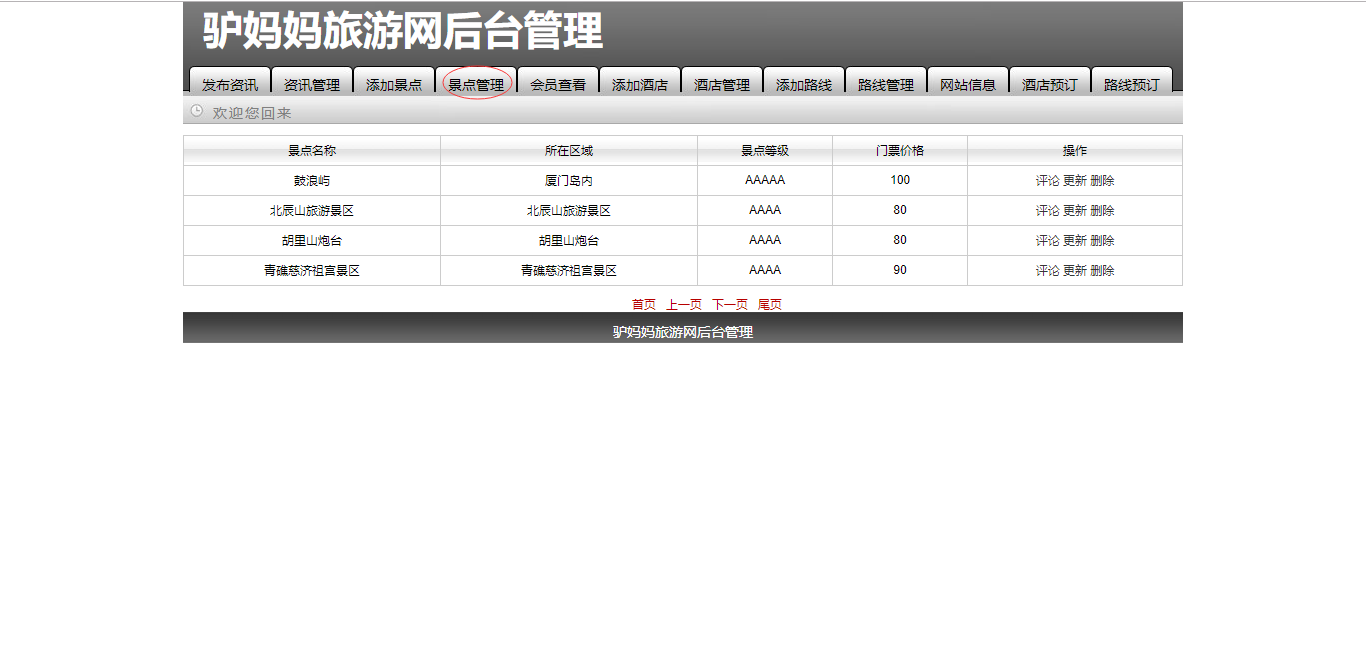This screenshot has width=1366, height=659.
Task: Click the 景点名称 column header
Action: (312, 151)
